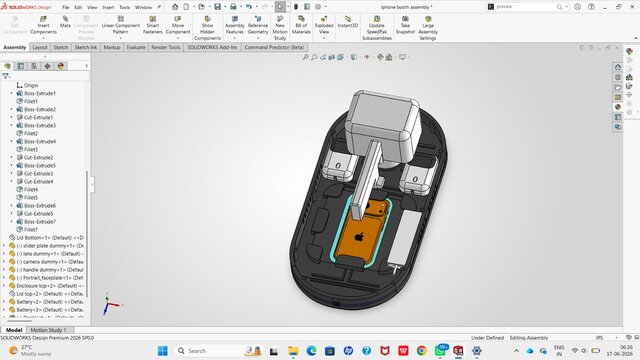Select camera dummy<1> component
640x360 pixels.
(x=46, y=262)
